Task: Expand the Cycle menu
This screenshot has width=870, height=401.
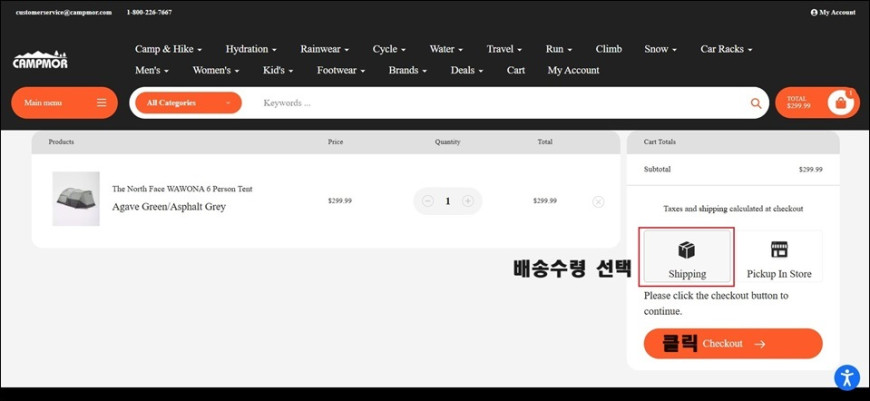Action: 390,49
